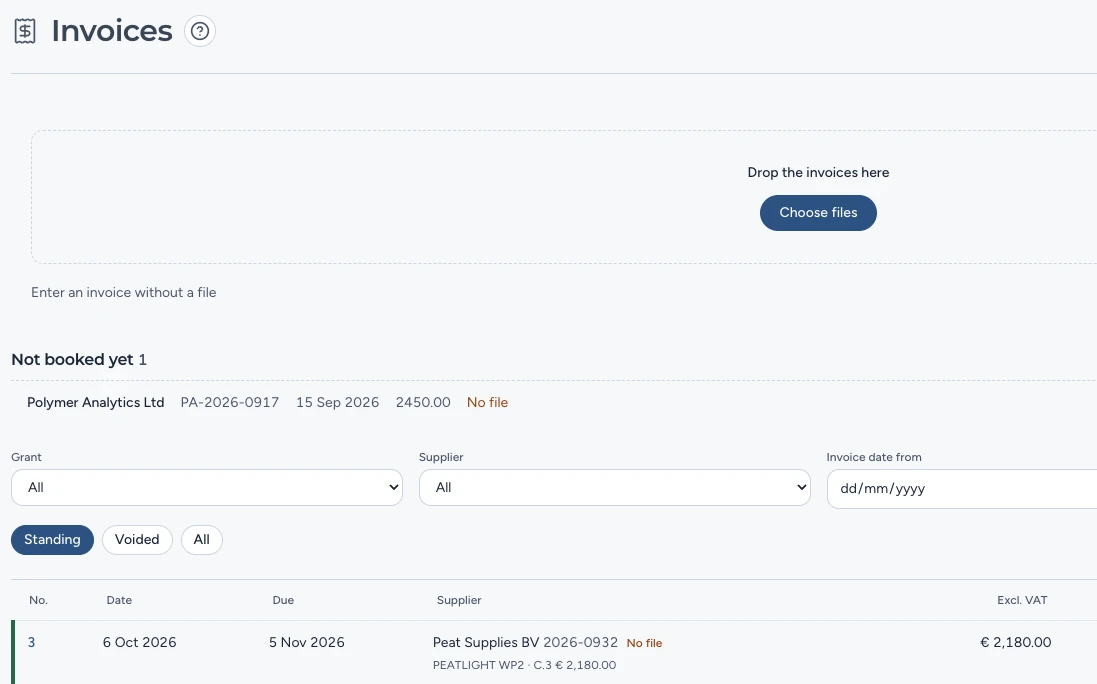
Task: Click the 6 Oct 2026 invoice date
Action: point(139,642)
